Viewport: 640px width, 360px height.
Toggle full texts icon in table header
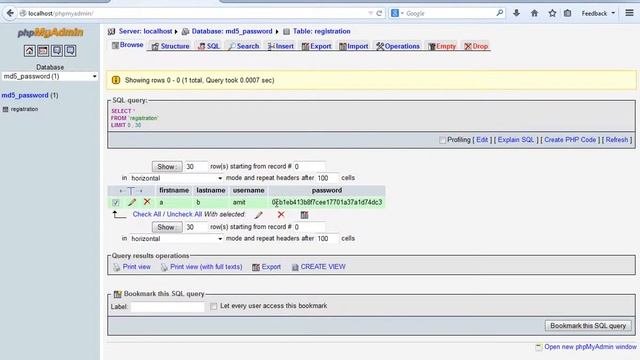click(131, 191)
